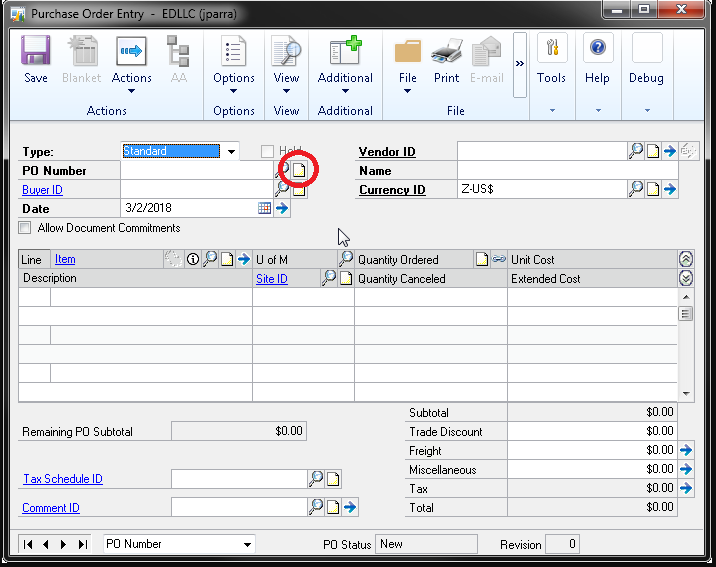This screenshot has width=716, height=567.
Task: Click the Miscellaneous expansion arrow
Action: [x=685, y=469]
